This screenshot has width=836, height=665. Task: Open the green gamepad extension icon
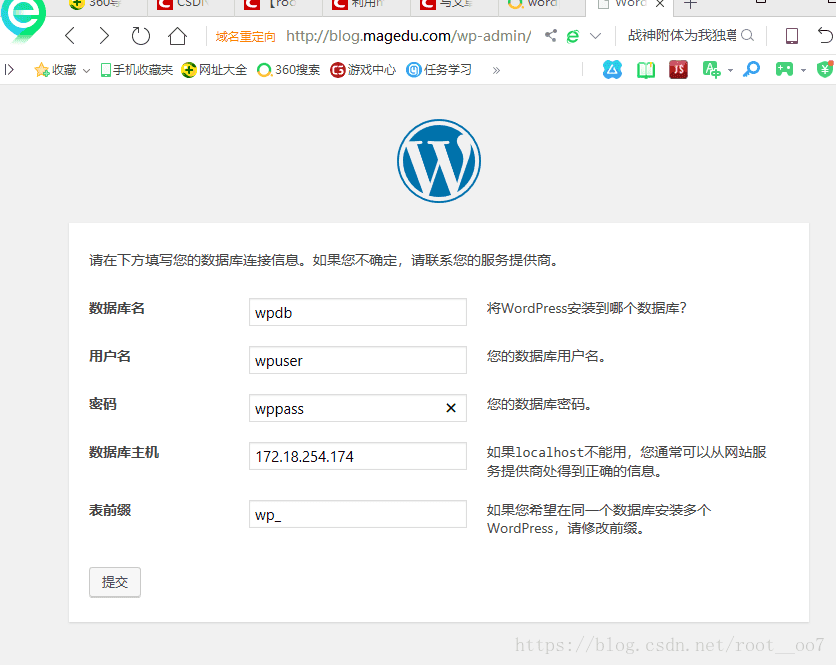[x=784, y=69]
